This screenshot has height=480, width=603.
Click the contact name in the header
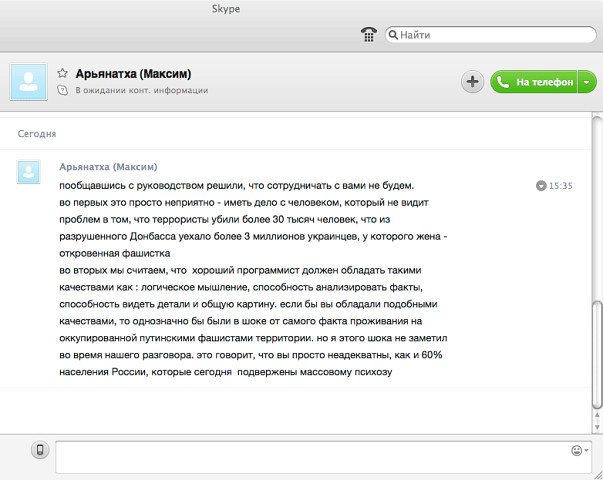click(x=133, y=74)
